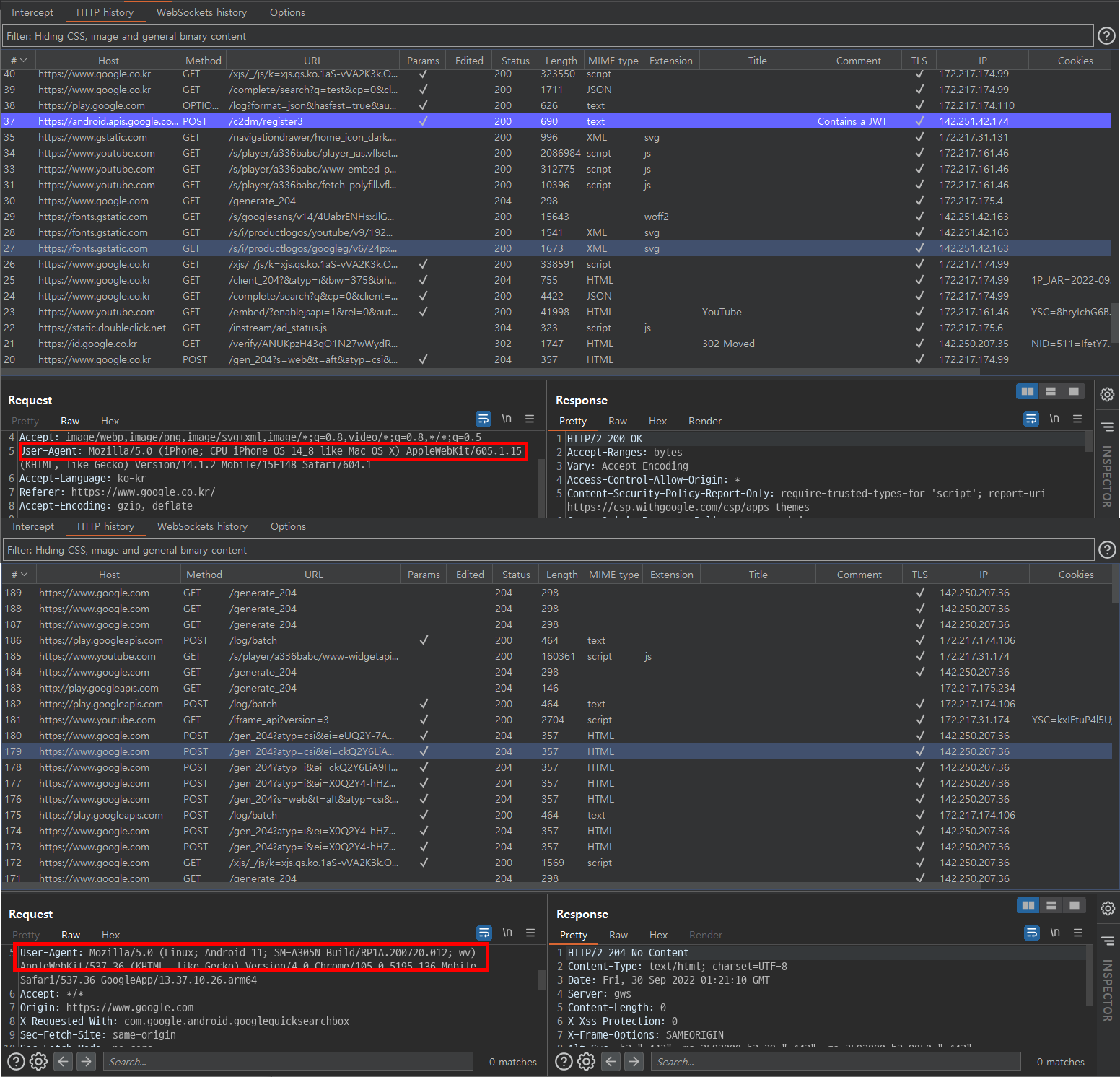Click help icon beside Response search box
Viewport: 1120px width, 1077px height.
click(564, 1061)
